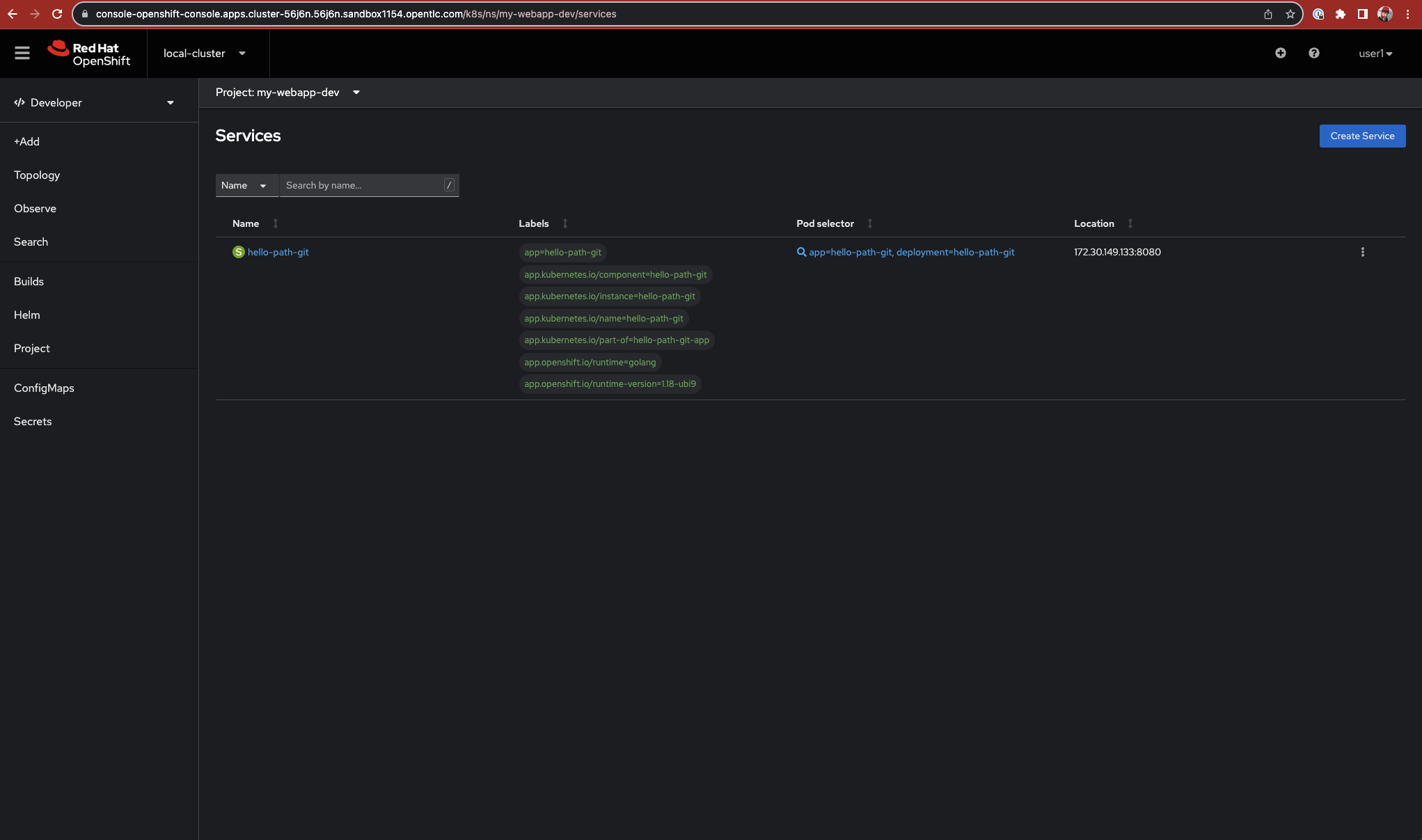Open the help question mark menu
The width and height of the screenshot is (1422, 840).
[1313, 53]
